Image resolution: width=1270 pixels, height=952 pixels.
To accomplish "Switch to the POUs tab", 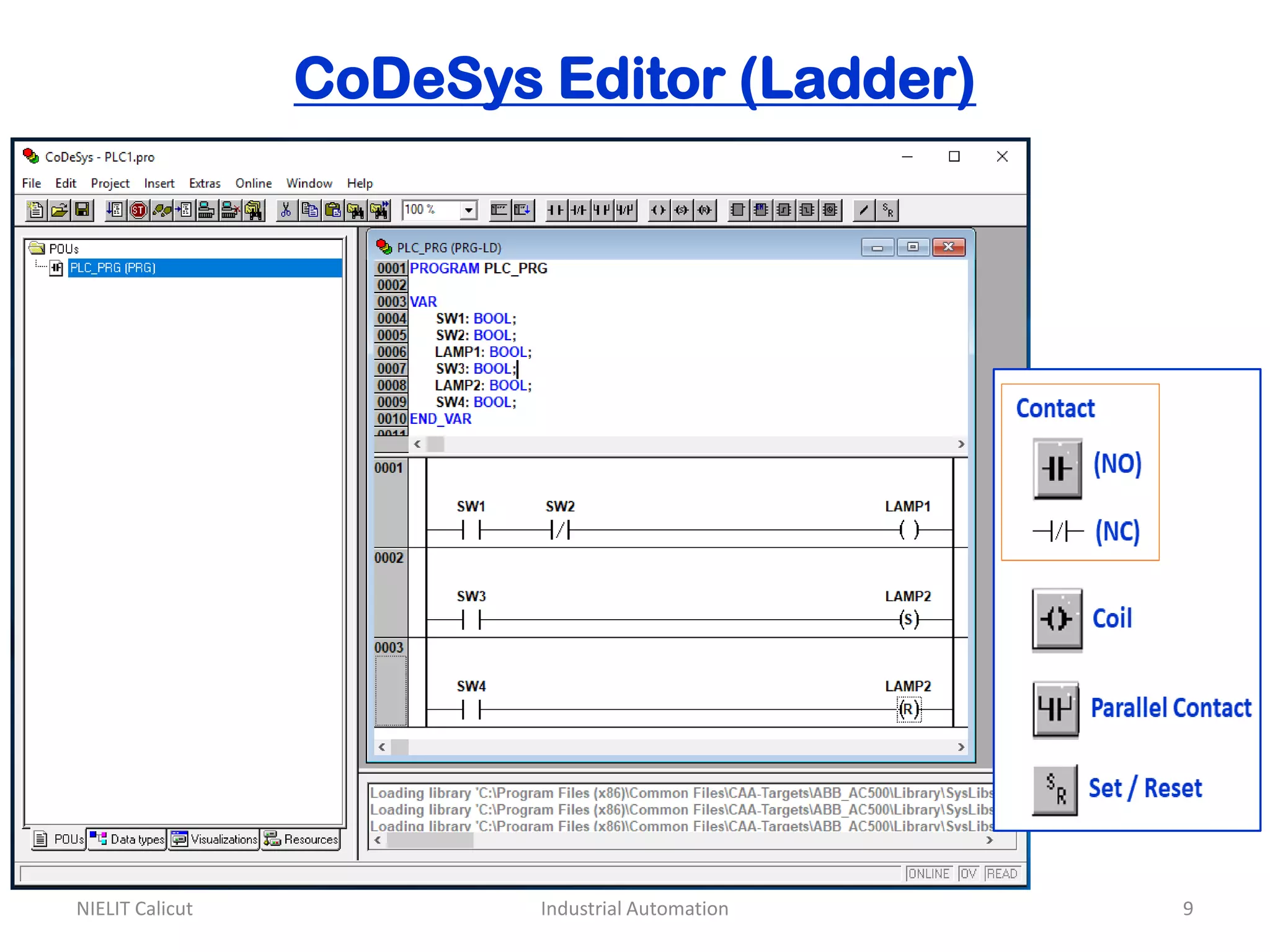I will click(59, 839).
